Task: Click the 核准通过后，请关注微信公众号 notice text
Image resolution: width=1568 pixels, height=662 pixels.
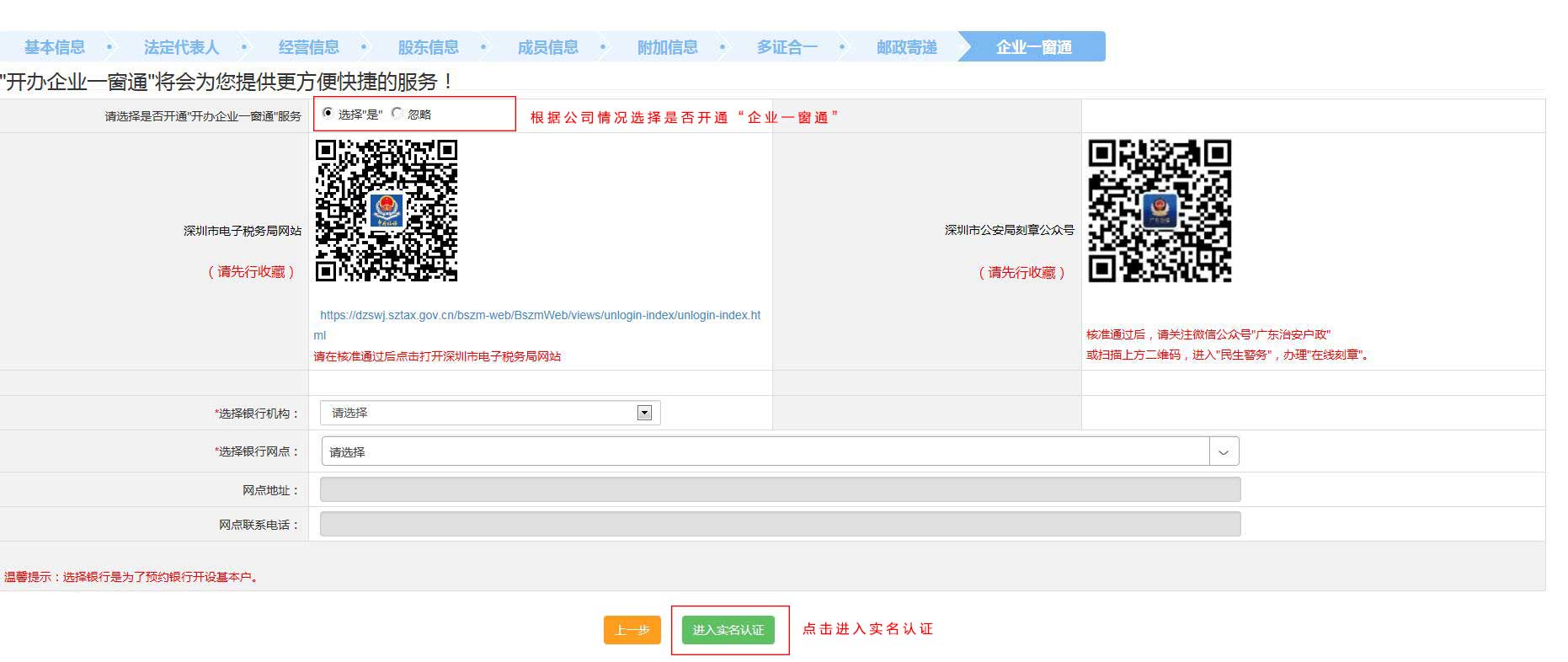Action: tap(1208, 334)
